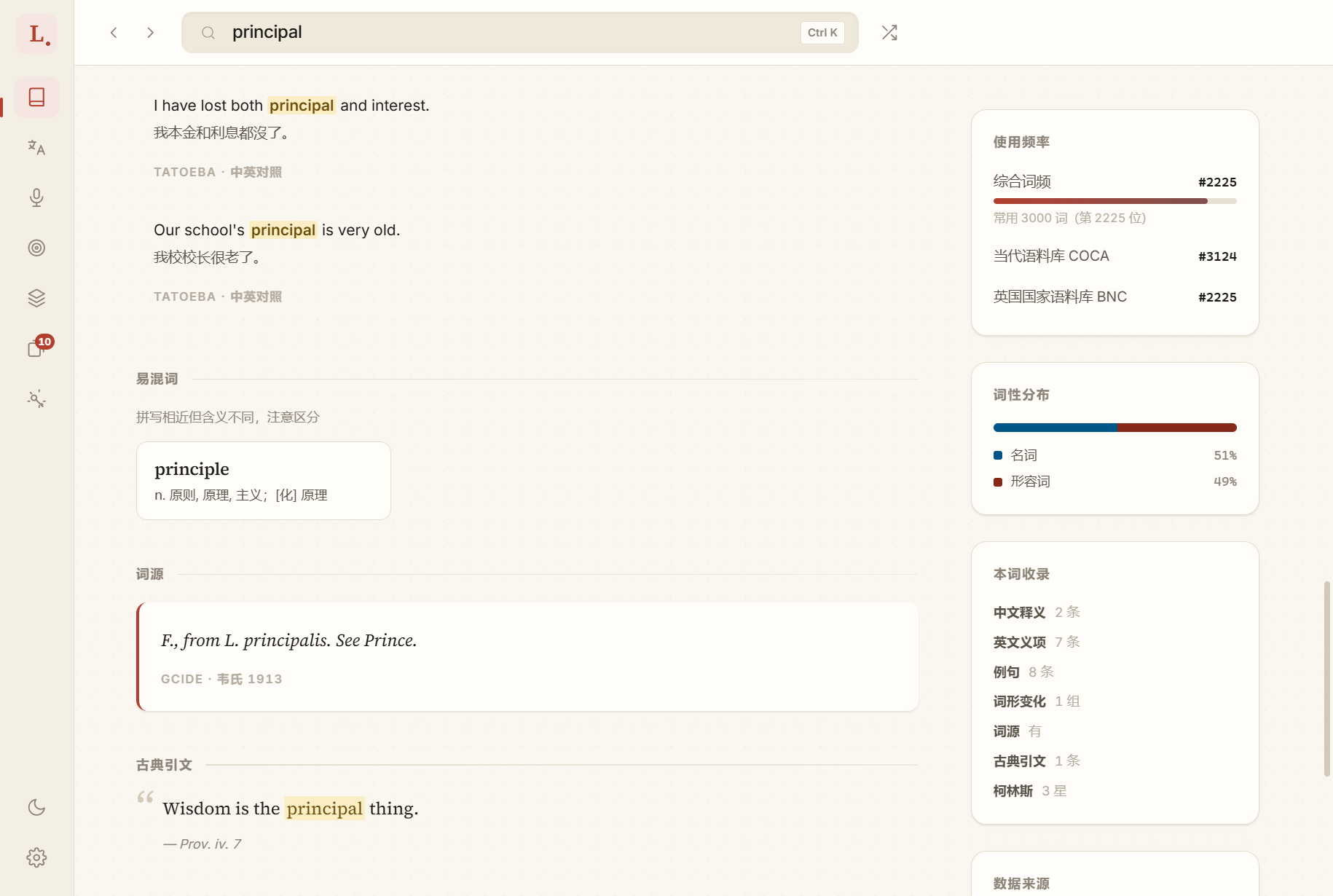
Task: Click the 使用频率 card heading
Action: coord(1021,142)
